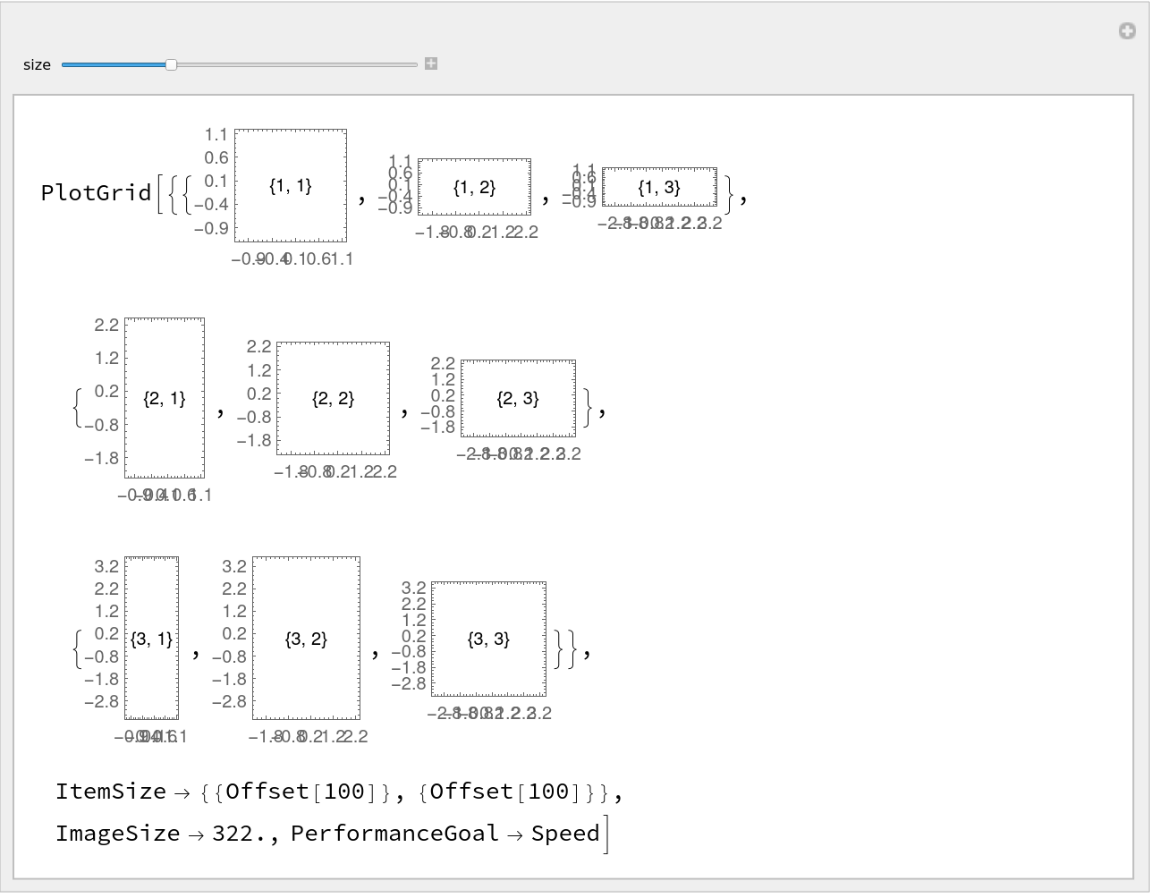Select the {1, 1} plot frame
This screenshot has width=1150, height=896.
click(x=290, y=186)
